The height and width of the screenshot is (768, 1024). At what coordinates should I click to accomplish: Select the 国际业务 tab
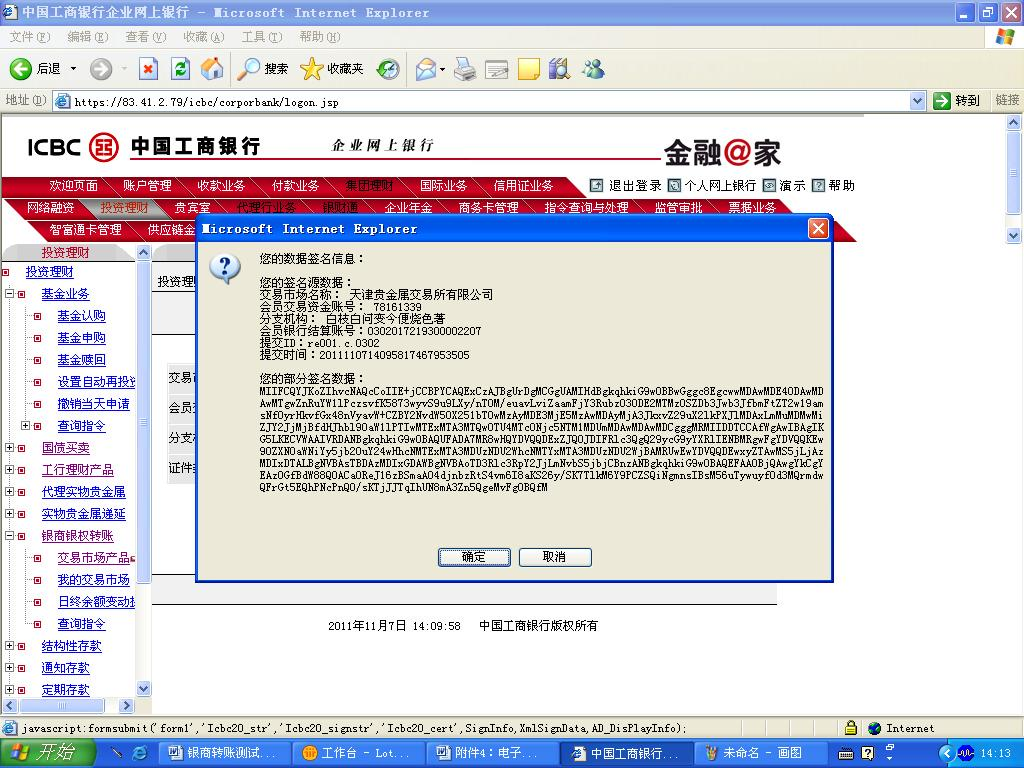pos(443,185)
